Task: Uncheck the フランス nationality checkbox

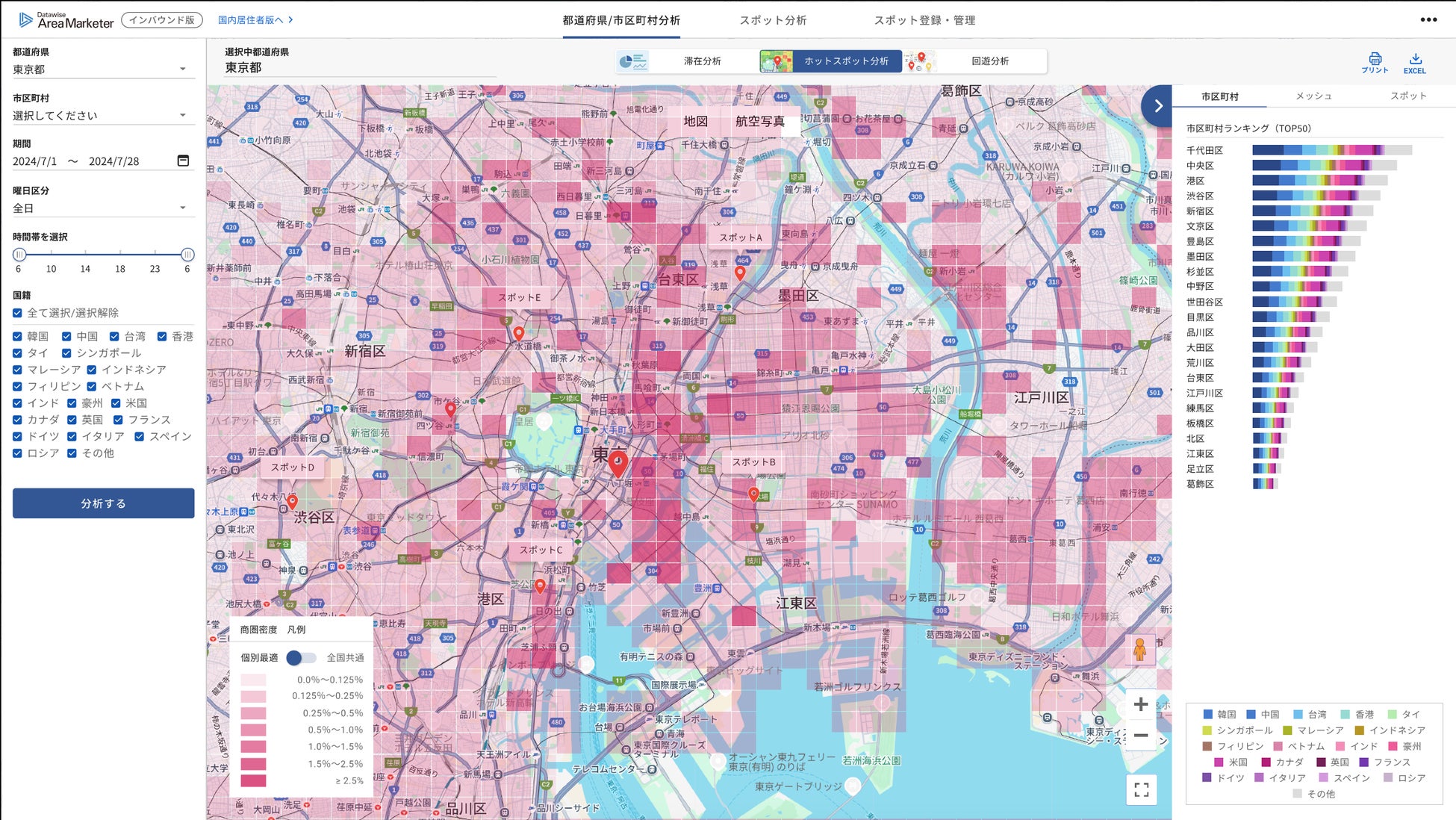Action: [118, 420]
